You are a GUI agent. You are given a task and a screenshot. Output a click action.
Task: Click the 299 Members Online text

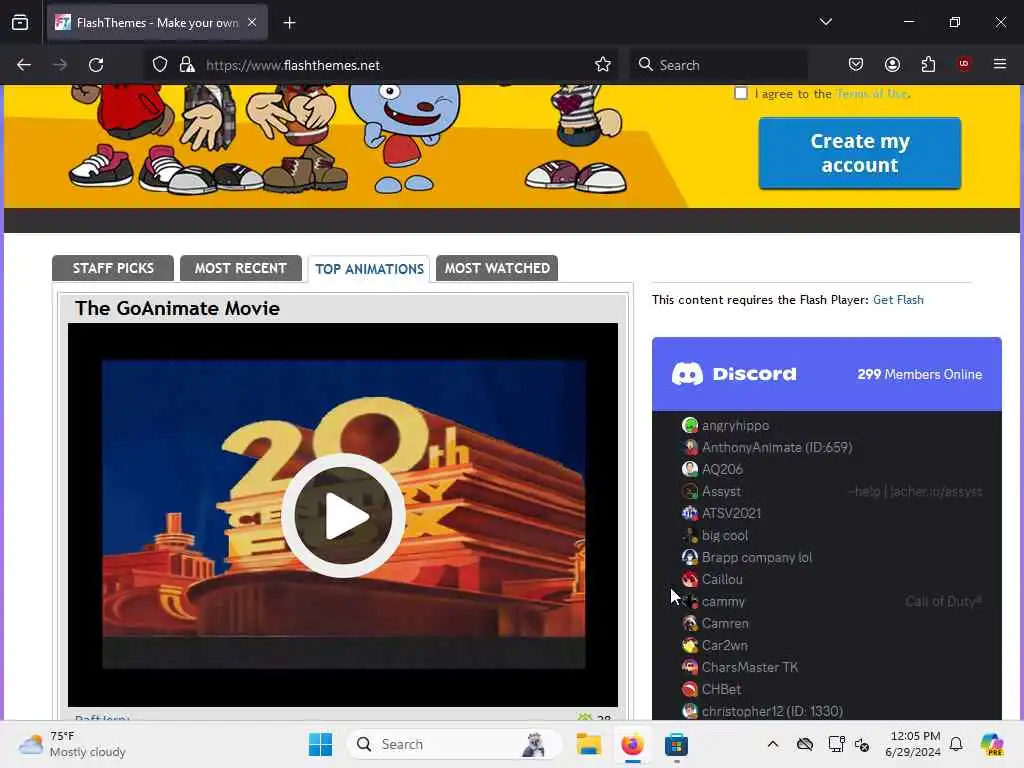click(920, 374)
